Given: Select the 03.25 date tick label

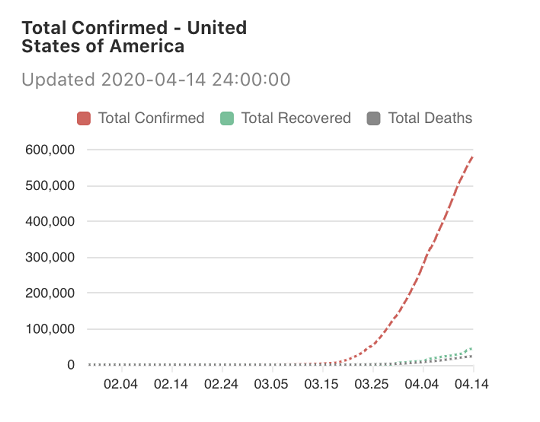Looking at the screenshot, I should pos(371,384).
